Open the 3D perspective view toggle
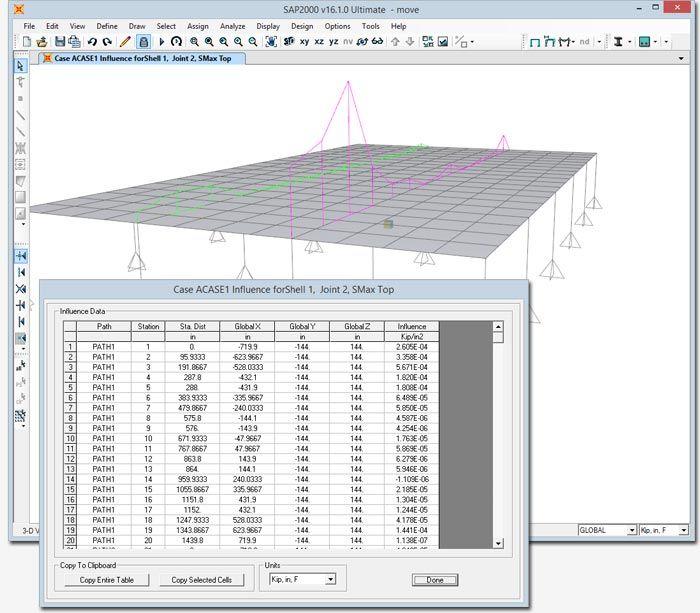Viewport: 700px width, 613px height. tap(289, 42)
